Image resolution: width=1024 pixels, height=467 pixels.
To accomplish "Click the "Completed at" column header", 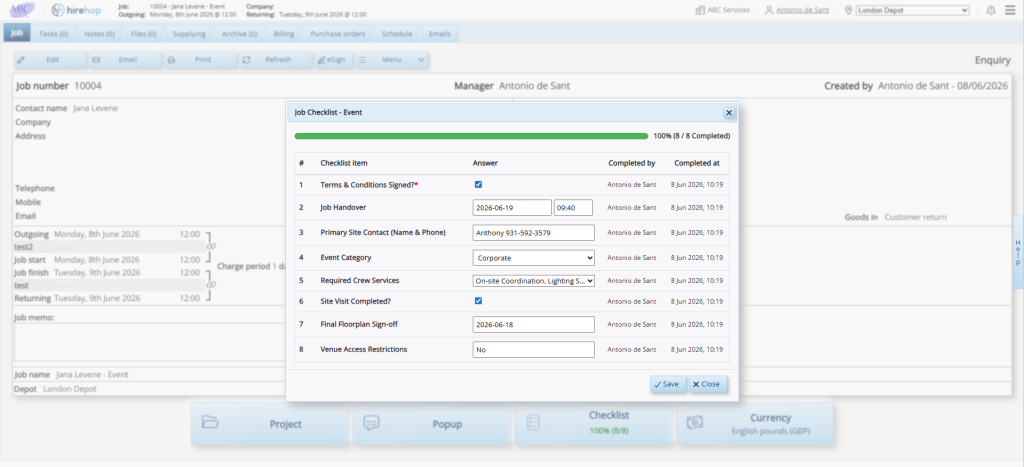I will [697, 163].
